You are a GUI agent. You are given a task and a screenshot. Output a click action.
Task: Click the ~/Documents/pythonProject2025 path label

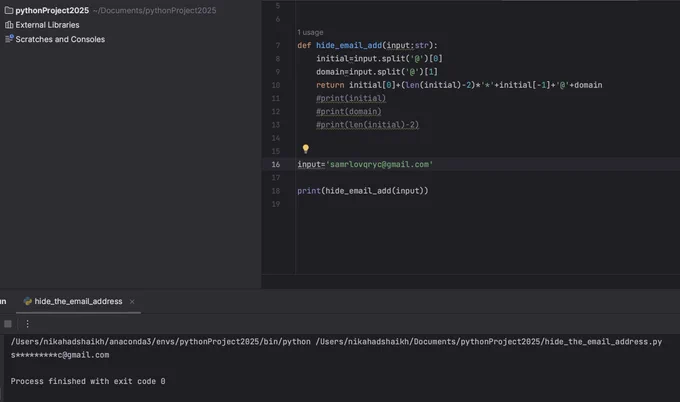(x=154, y=10)
